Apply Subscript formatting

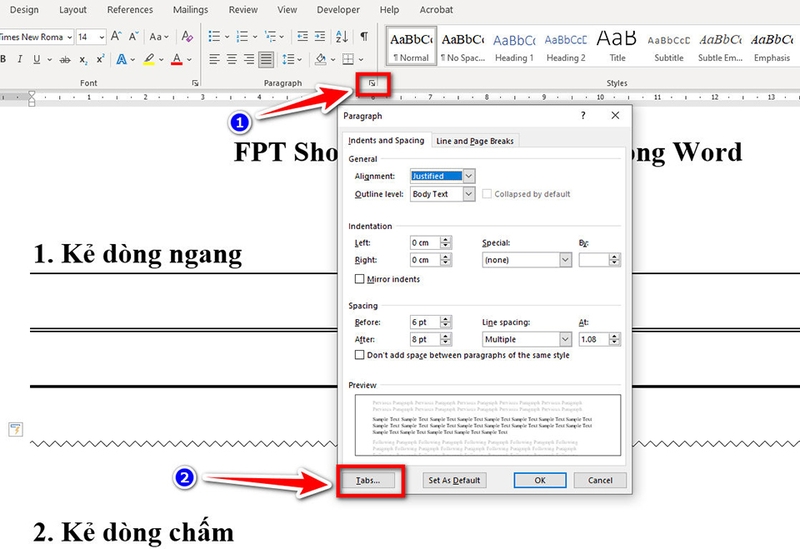point(83,60)
